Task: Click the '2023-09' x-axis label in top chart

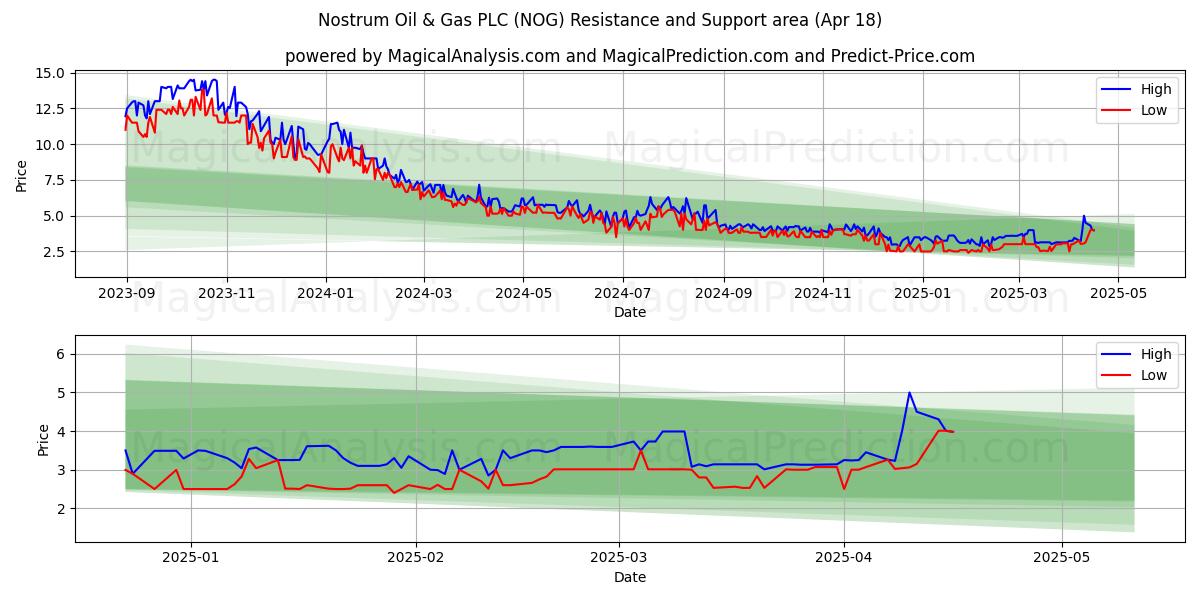Action: pos(126,293)
